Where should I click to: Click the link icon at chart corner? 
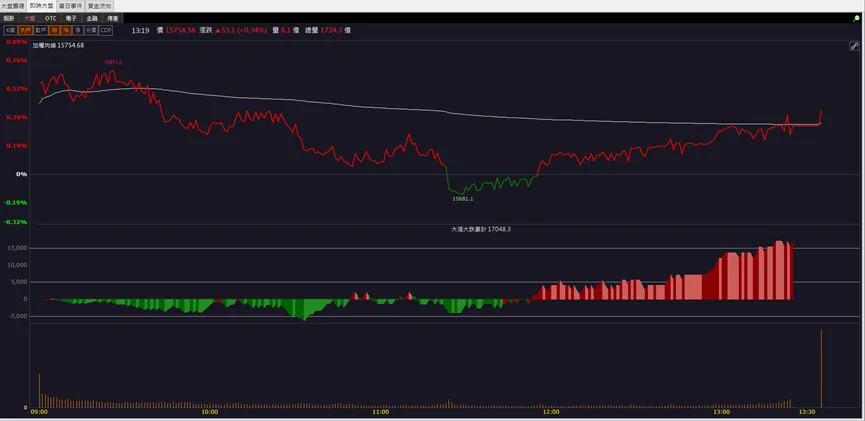click(x=853, y=46)
